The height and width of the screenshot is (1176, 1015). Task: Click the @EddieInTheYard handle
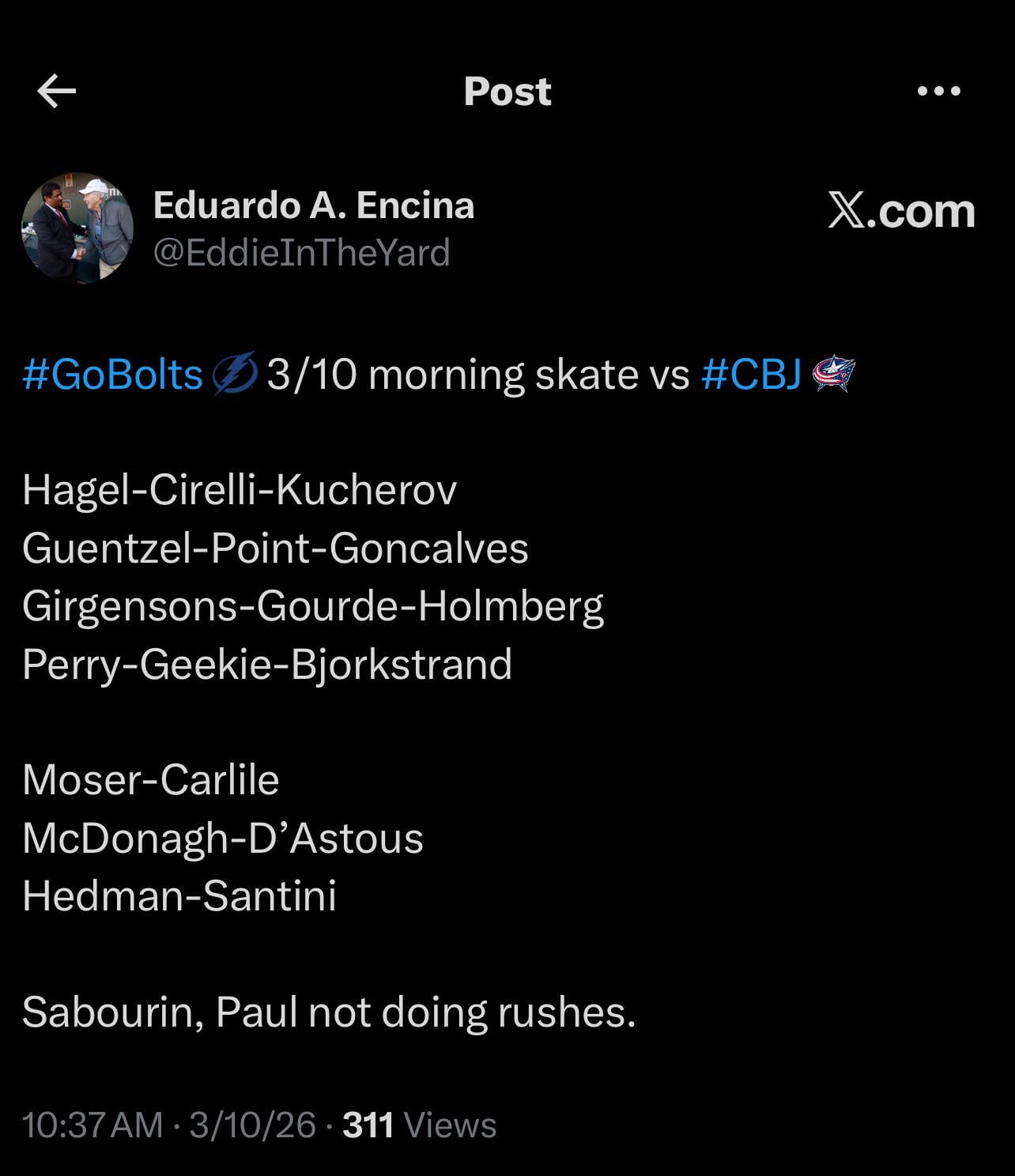(x=301, y=253)
